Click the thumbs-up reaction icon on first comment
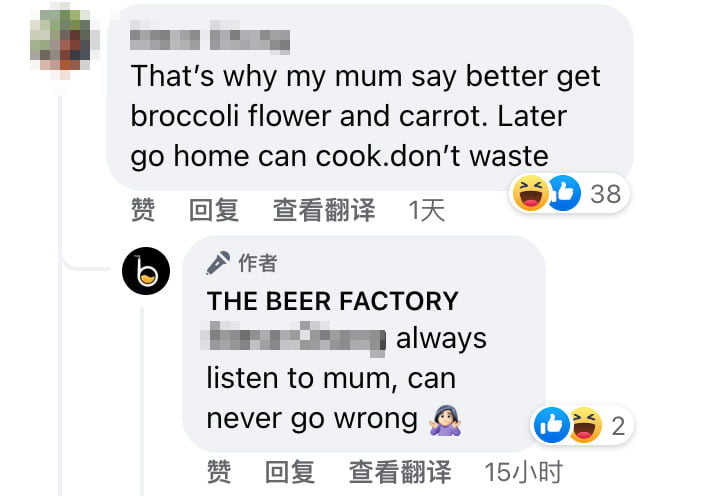 tap(564, 193)
